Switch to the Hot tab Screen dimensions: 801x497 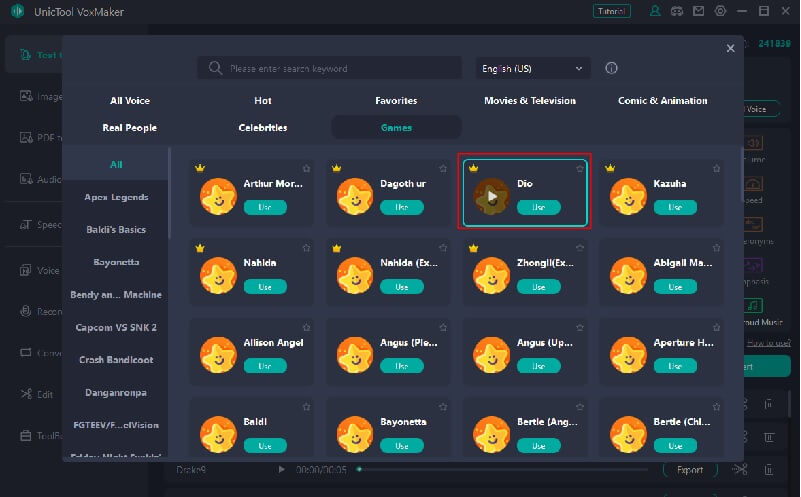[x=263, y=101]
